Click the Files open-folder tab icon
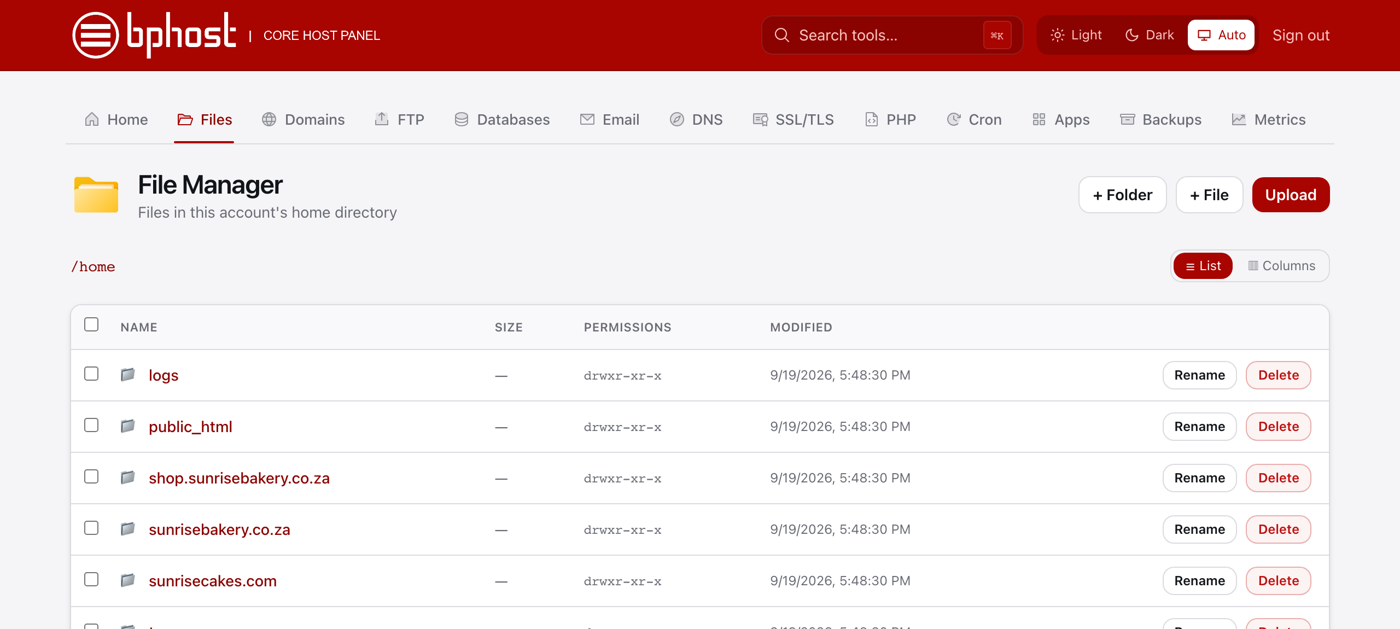The image size is (1400, 629). click(x=185, y=119)
